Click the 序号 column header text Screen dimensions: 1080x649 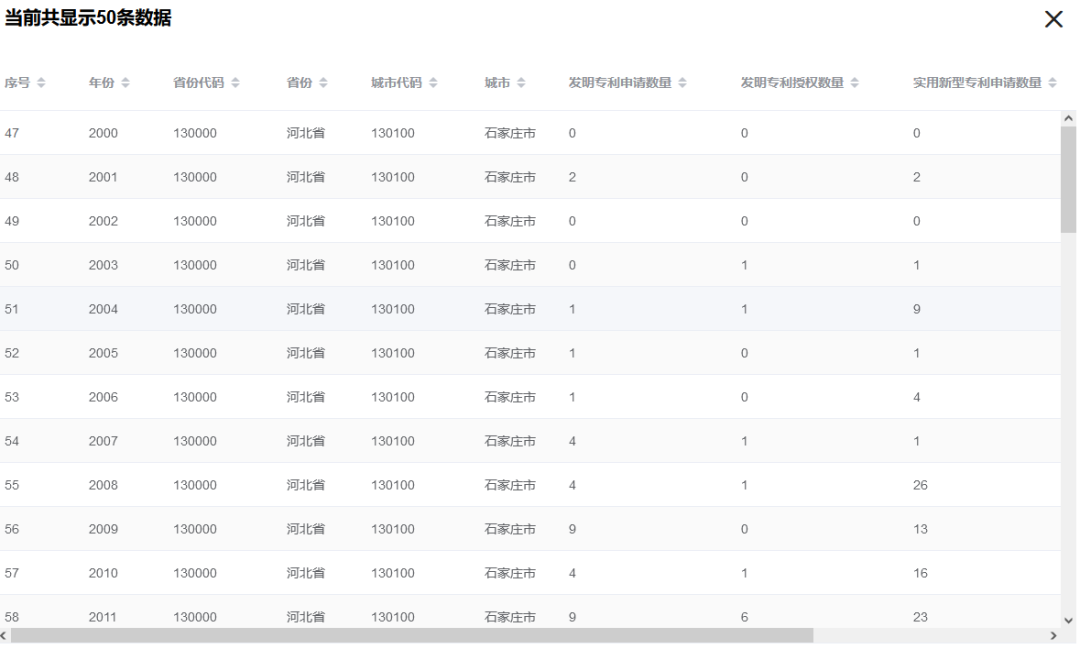pos(17,83)
